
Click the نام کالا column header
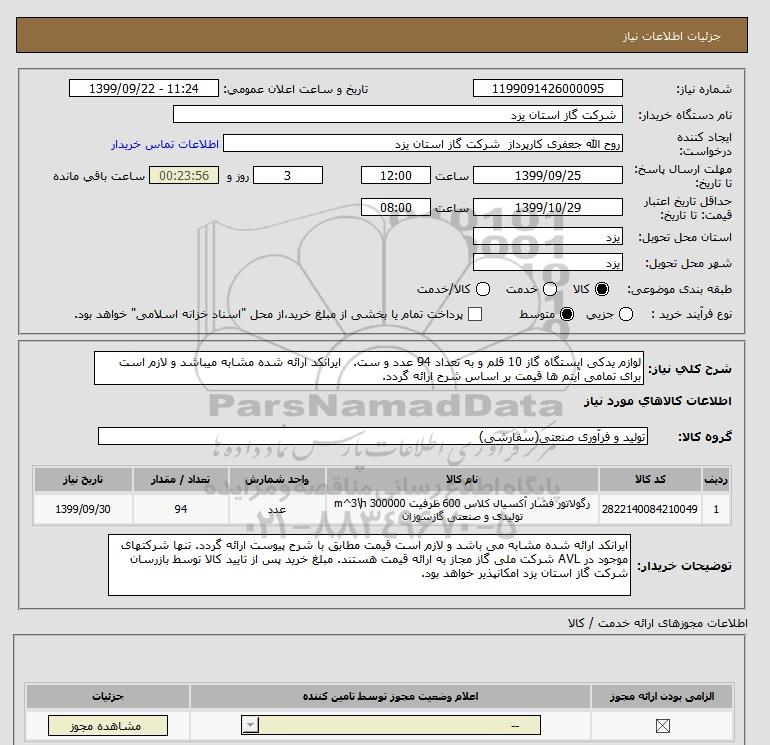click(x=462, y=480)
